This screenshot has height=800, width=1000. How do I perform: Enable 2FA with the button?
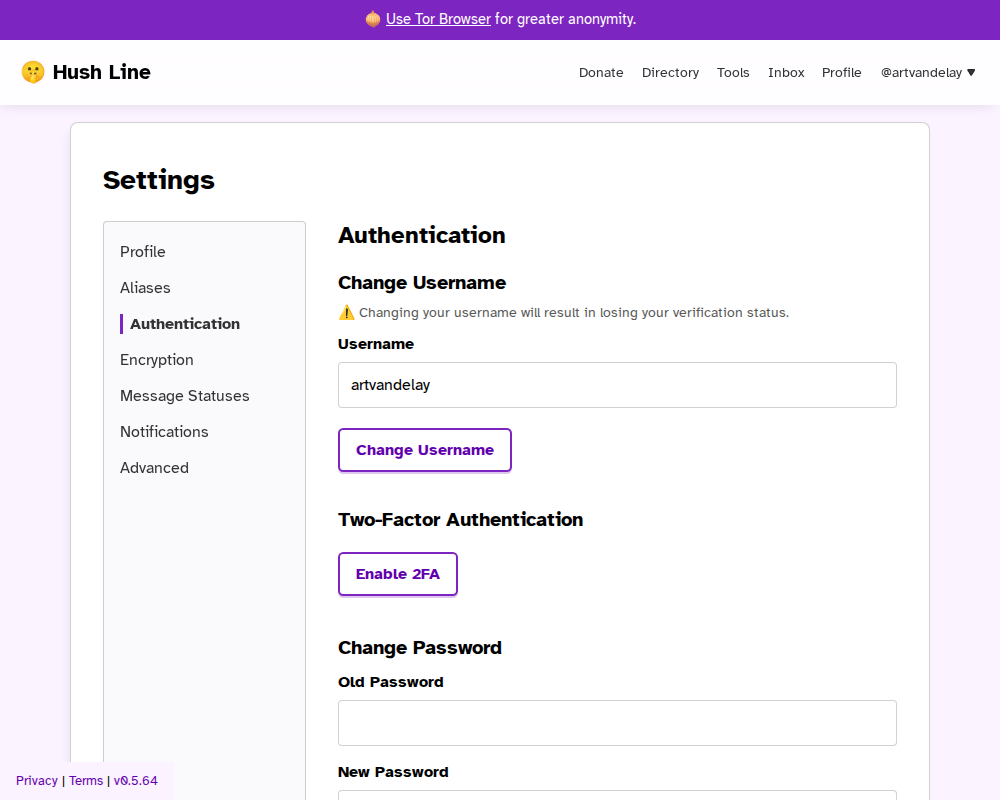coord(397,574)
